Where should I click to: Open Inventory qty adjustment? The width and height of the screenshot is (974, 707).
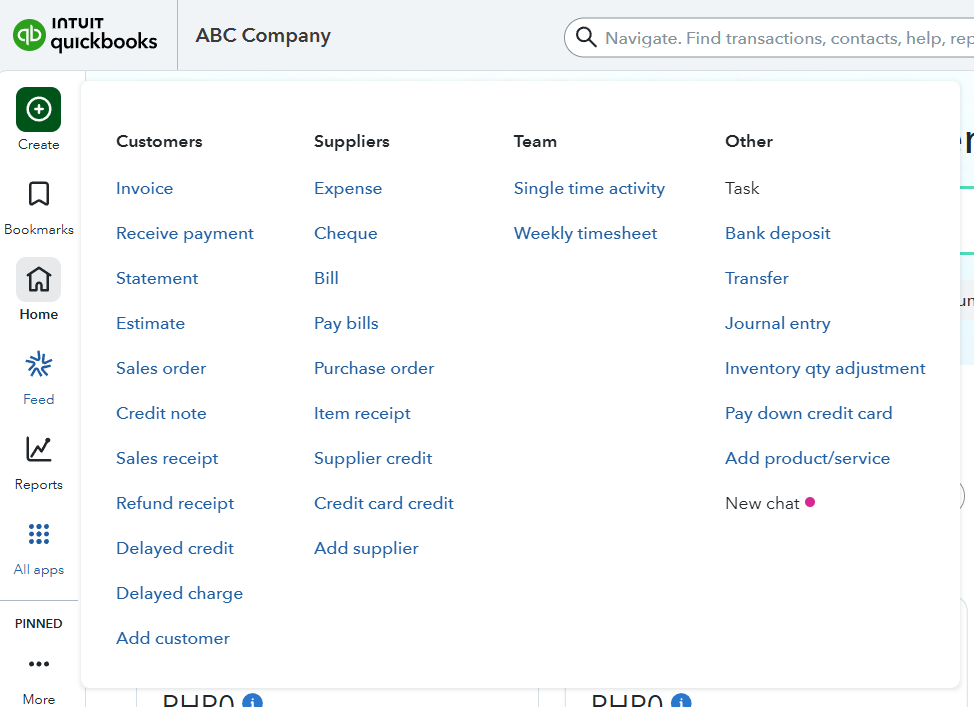(x=825, y=368)
